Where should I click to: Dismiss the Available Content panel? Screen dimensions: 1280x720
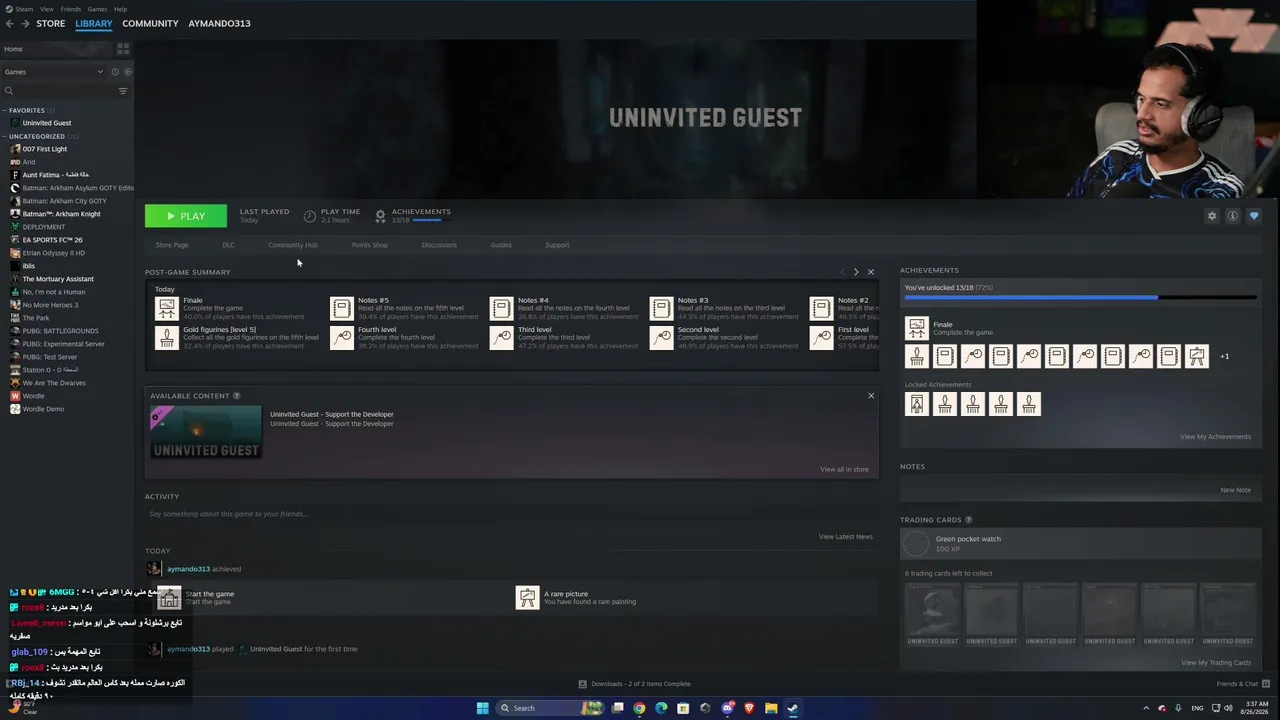tap(871, 396)
